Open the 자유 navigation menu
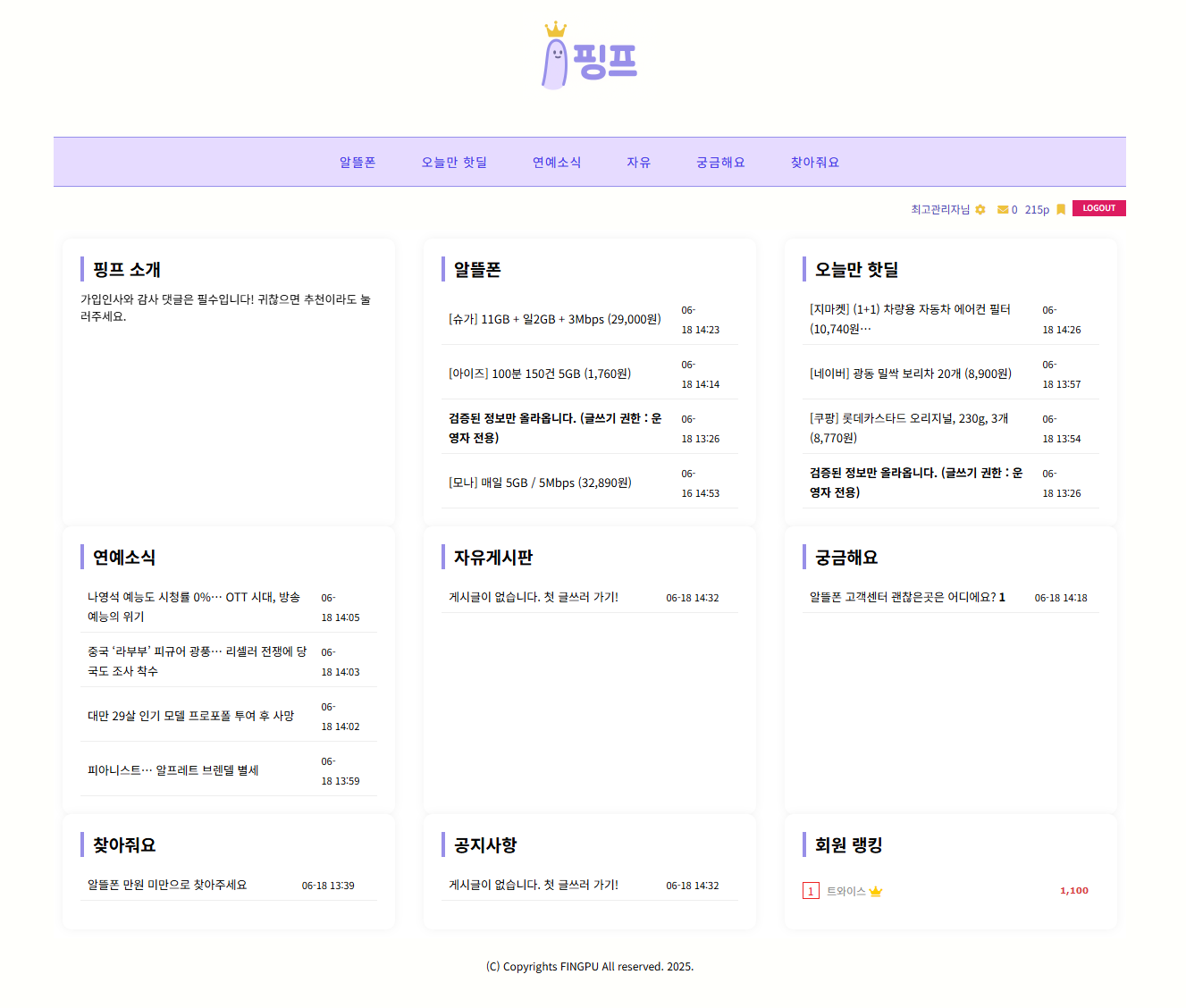This screenshot has width=1186, height=1008. point(638,163)
